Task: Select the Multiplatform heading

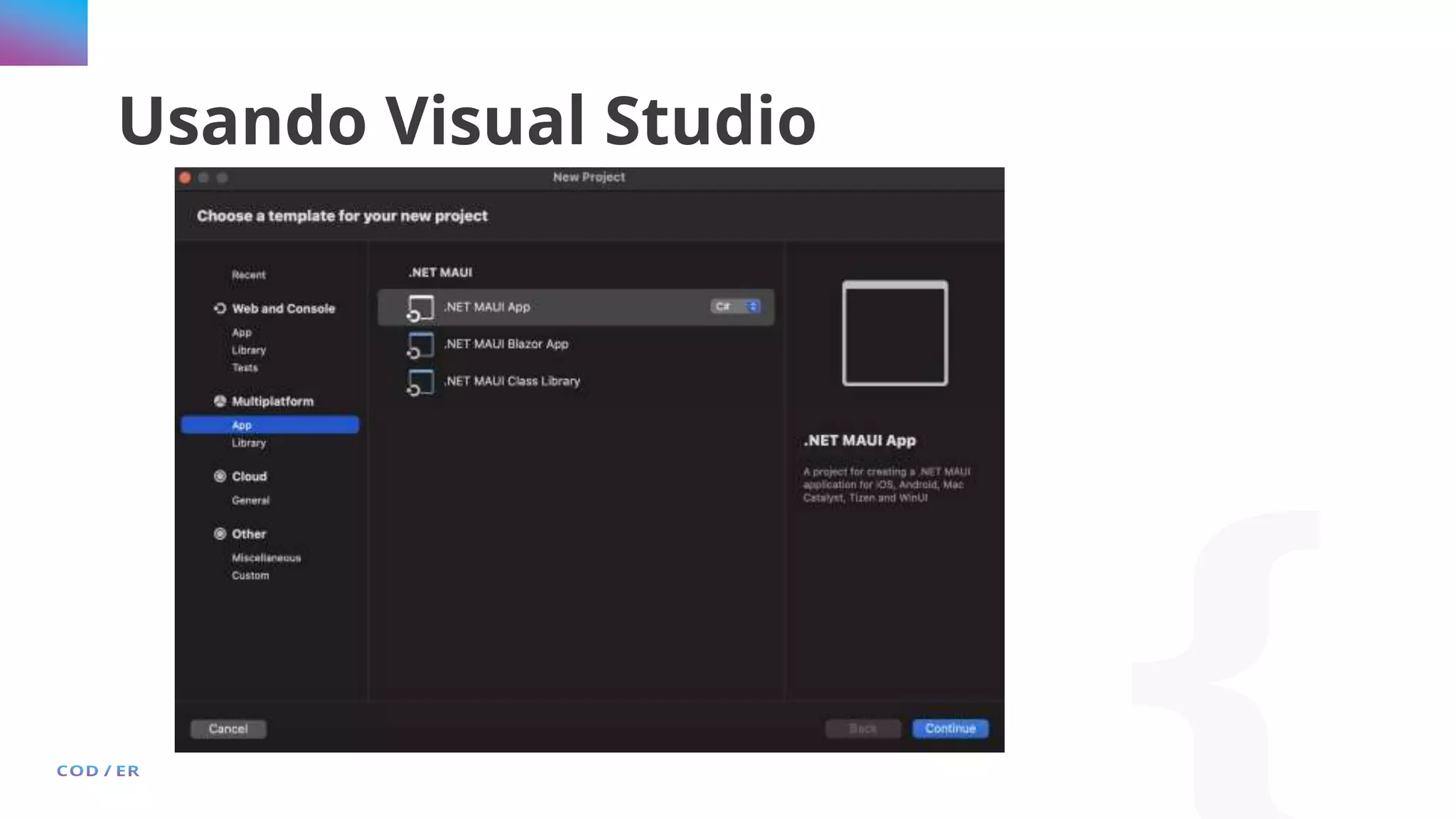Action: click(272, 401)
